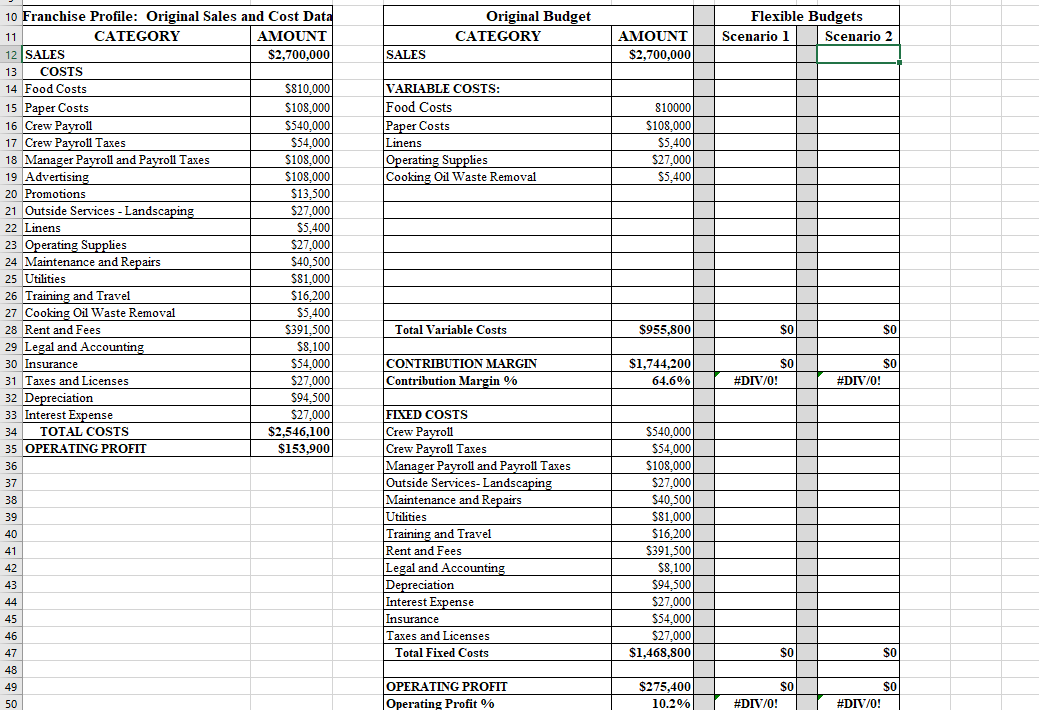Select the Rent and Fees $391,500 cell in row 28
Image resolution: width=1039 pixels, height=710 pixels.
[x=292, y=329]
